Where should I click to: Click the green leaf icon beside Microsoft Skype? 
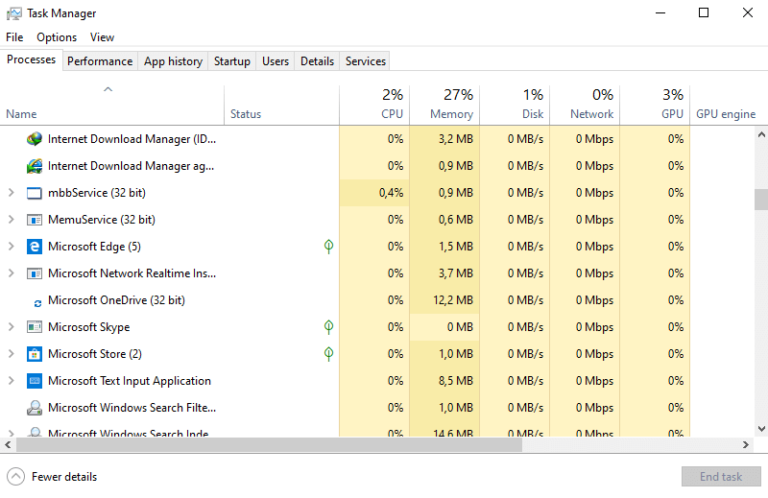(329, 327)
